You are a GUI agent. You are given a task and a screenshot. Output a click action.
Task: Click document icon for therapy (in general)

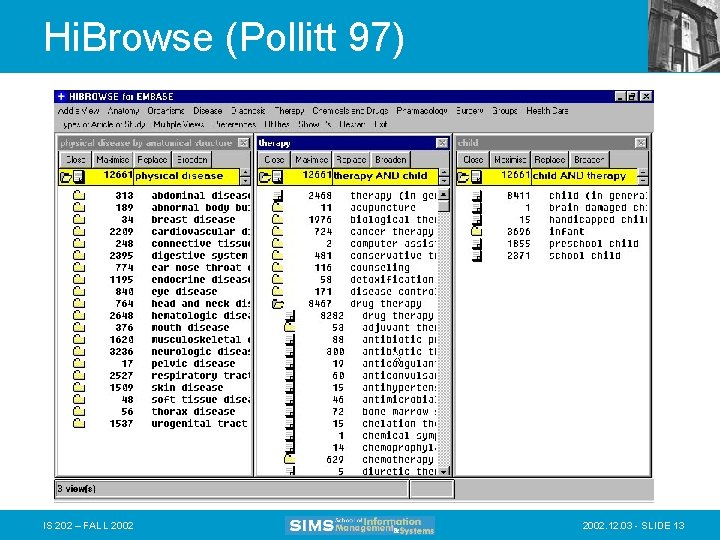point(278,196)
